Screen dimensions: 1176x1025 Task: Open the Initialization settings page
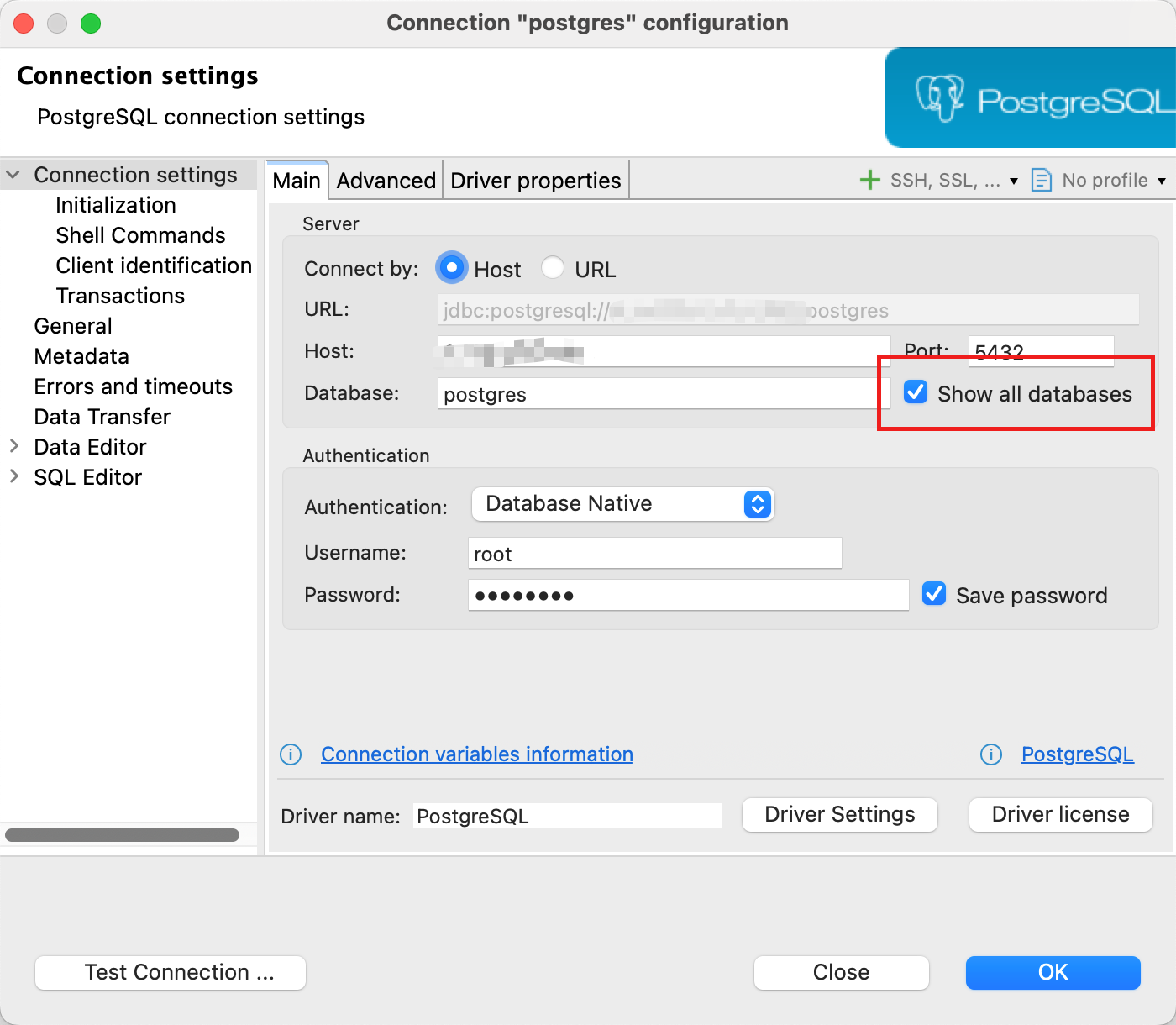tap(116, 205)
